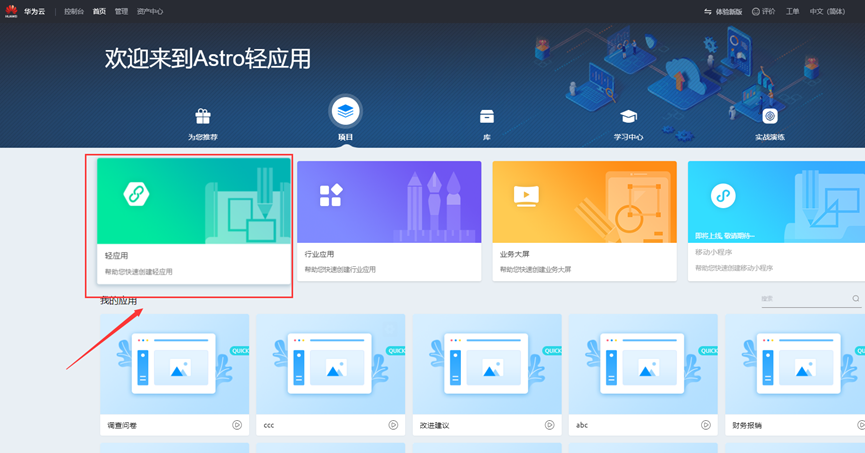Click the 即将上线, 敬请期待 banner text
Viewport: 865px width, 453px height.
point(724,236)
